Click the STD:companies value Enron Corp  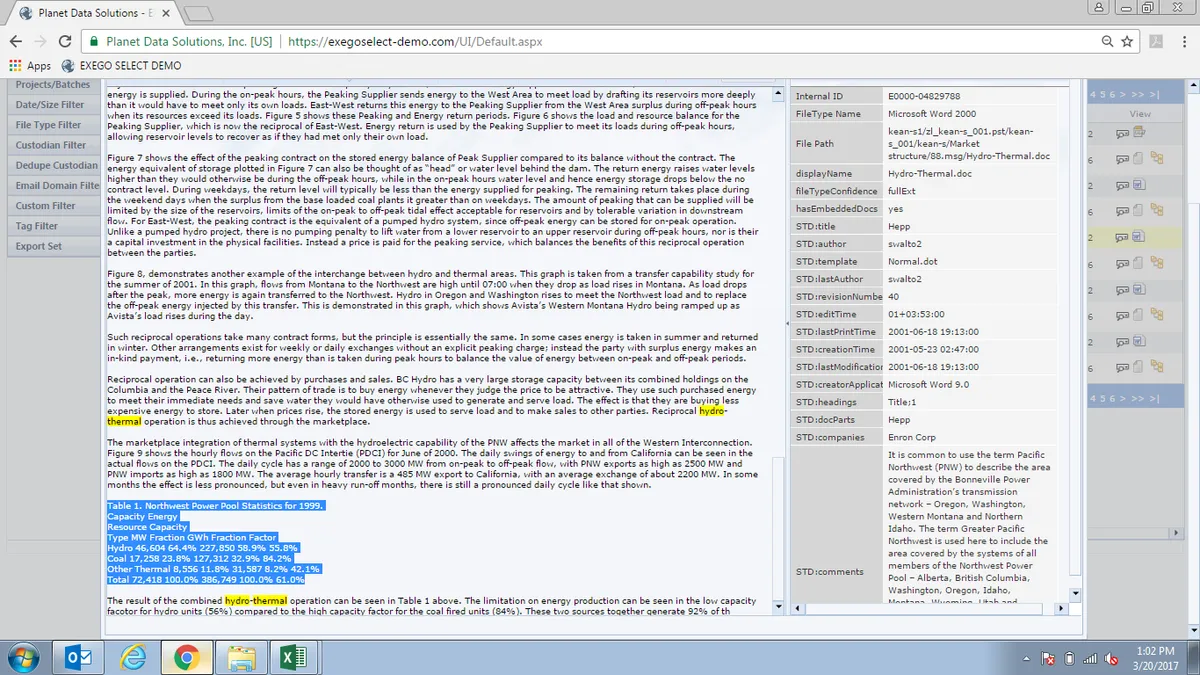[912, 437]
